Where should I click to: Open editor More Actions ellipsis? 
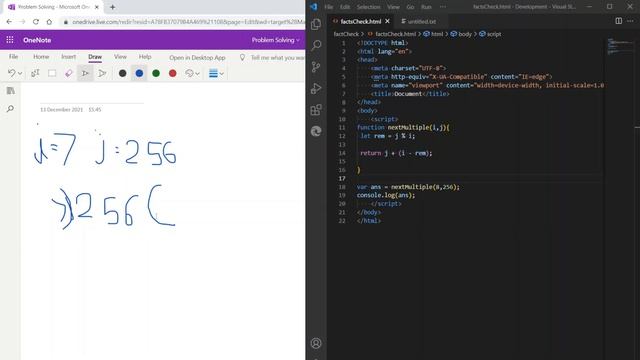[631, 21]
